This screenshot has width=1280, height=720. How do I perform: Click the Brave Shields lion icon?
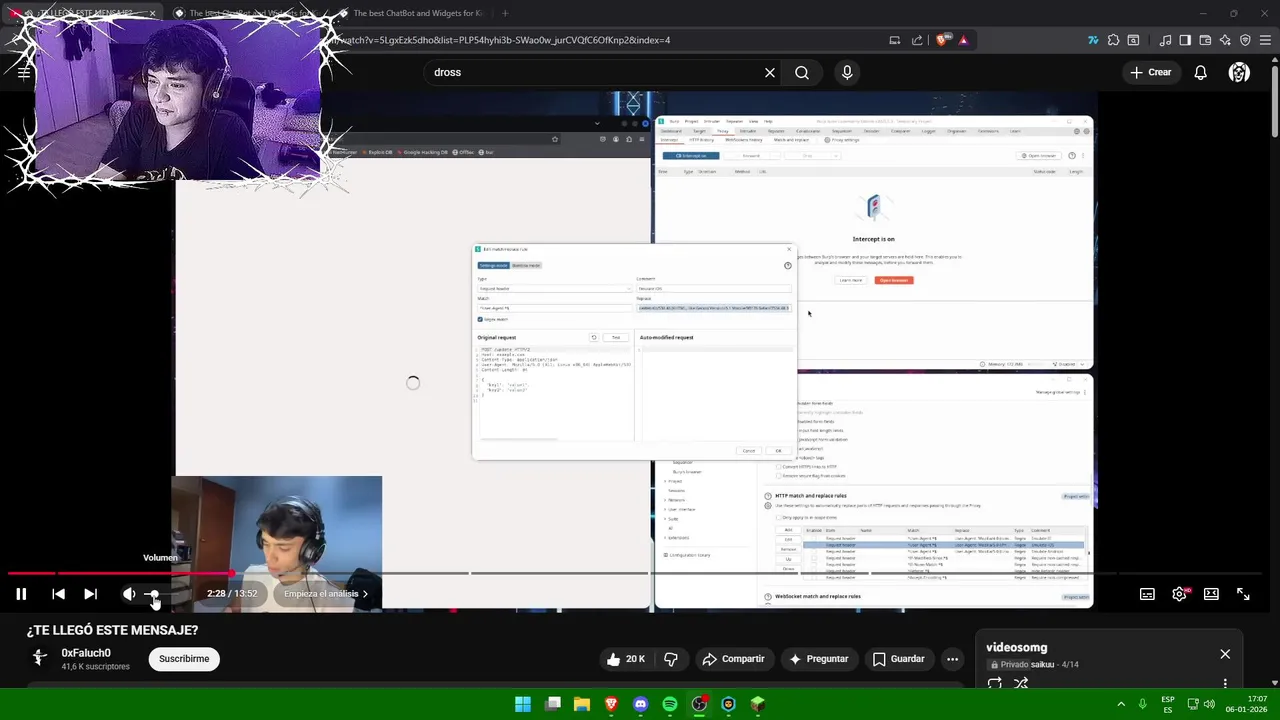[942, 40]
